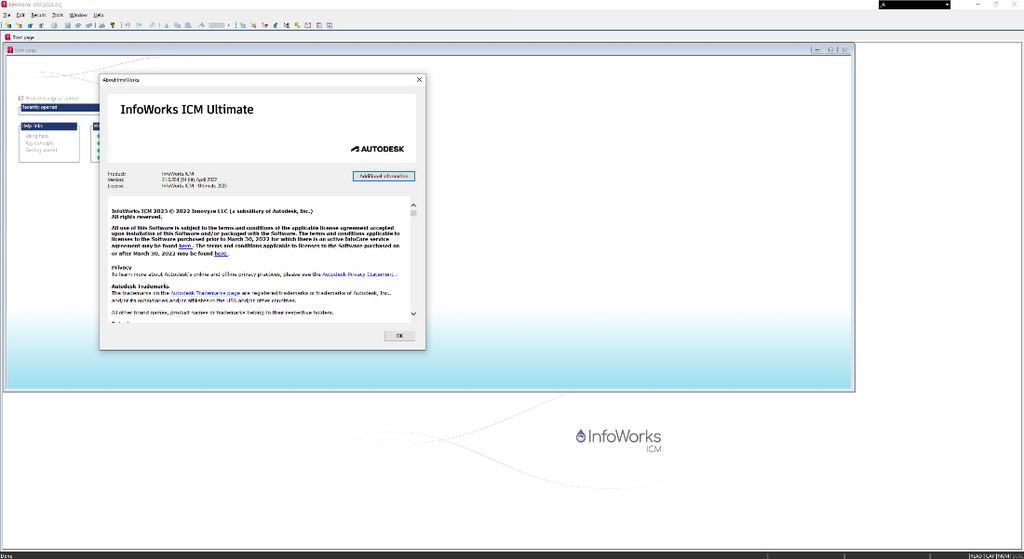This screenshot has height=559, width=1024.
Task: Click the Save disk icon in the toolbar
Action: click(67, 25)
